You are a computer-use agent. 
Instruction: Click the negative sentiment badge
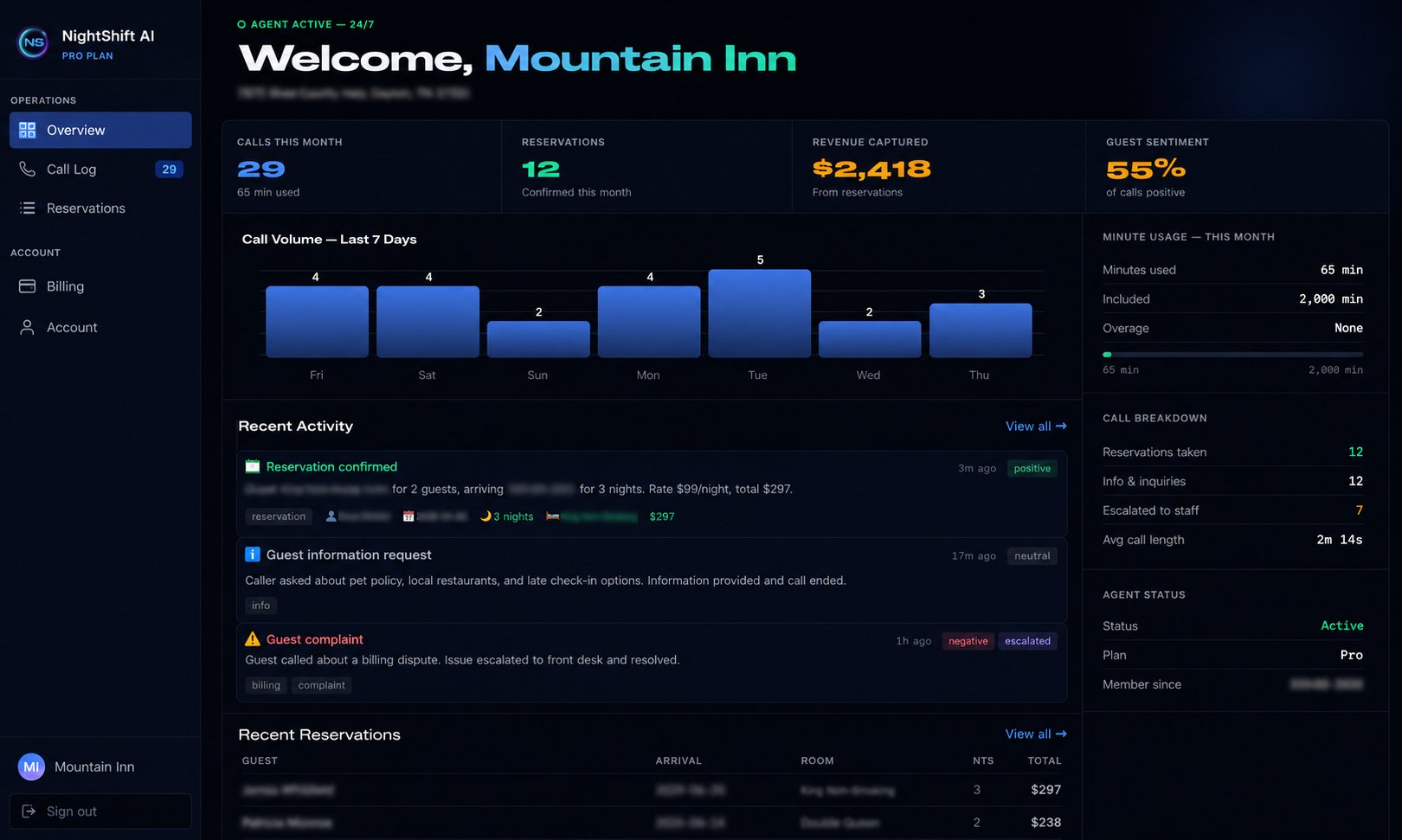point(968,640)
